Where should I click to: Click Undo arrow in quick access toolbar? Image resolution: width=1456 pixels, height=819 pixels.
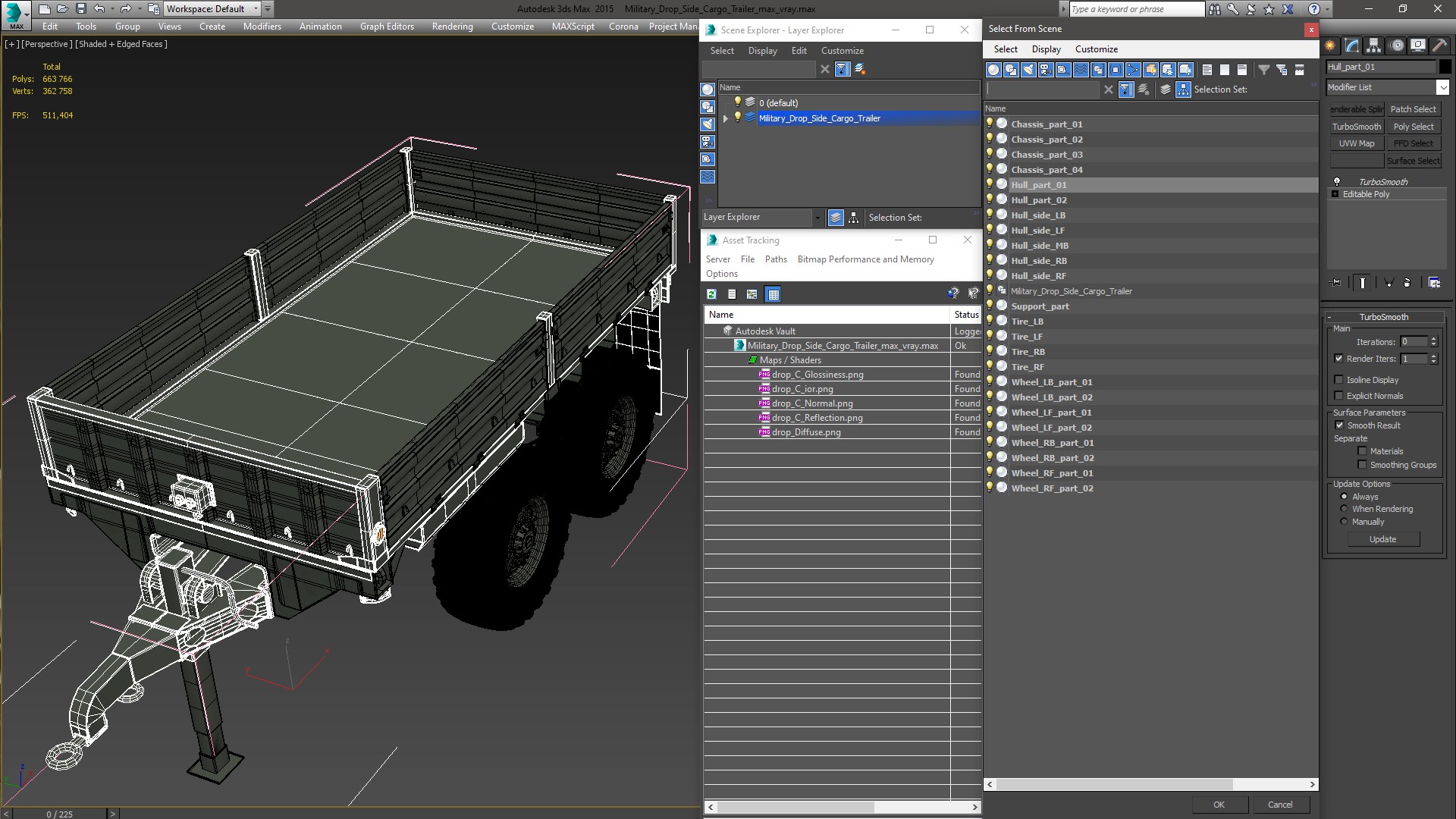pyautogui.click(x=99, y=9)
